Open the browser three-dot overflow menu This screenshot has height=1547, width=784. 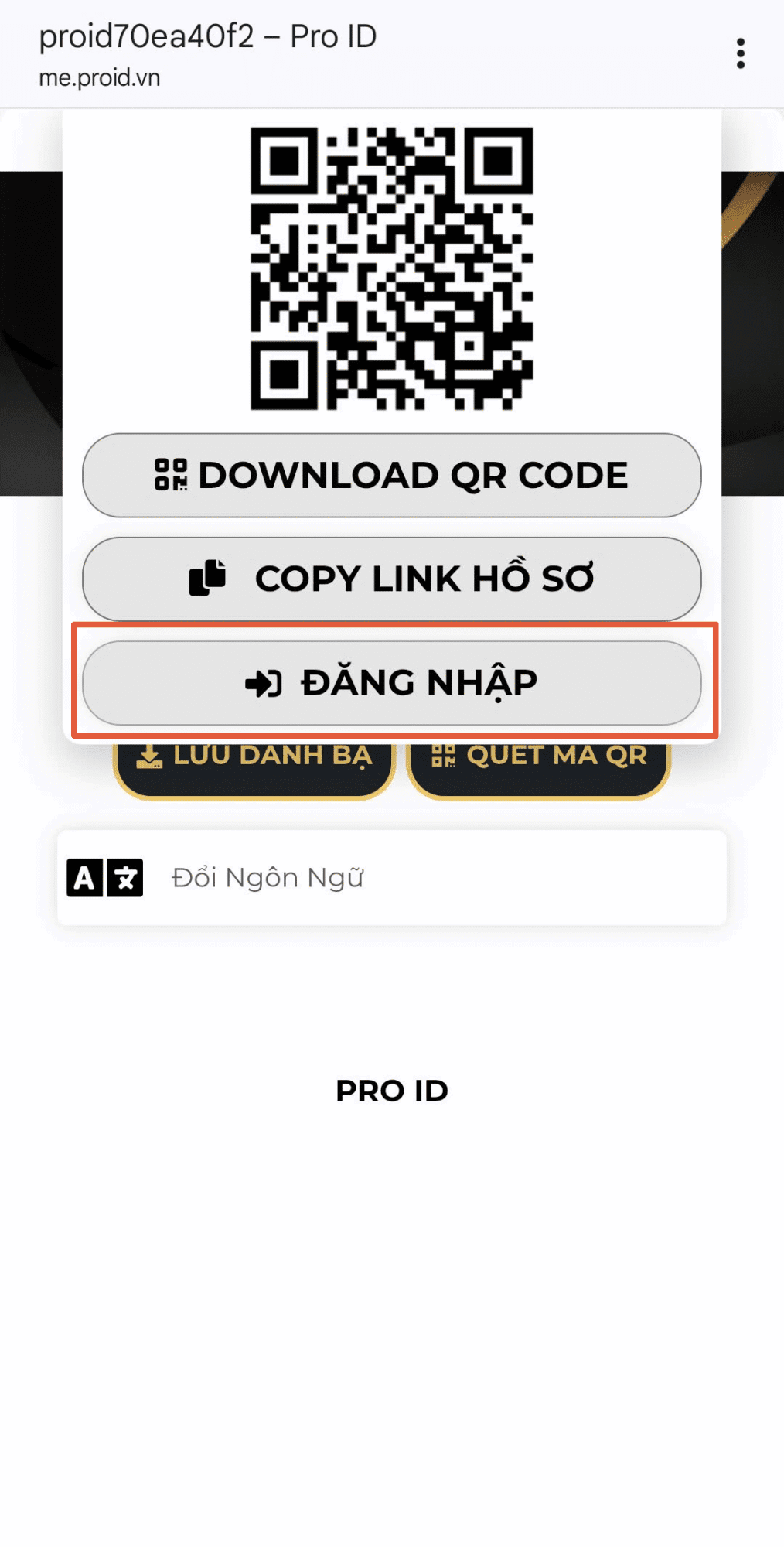[x=740, y=53]
